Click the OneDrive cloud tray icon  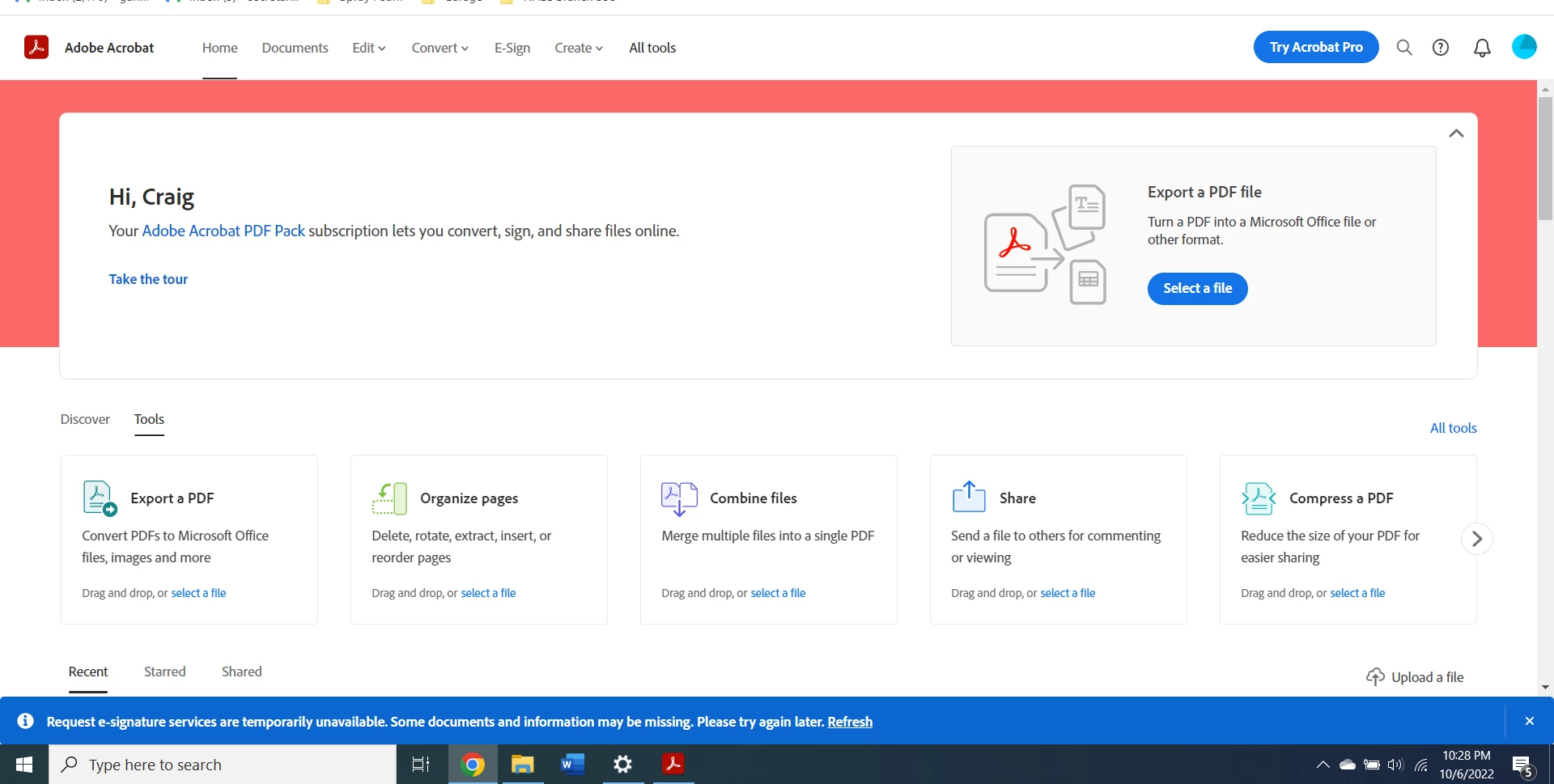[1348, 765]
